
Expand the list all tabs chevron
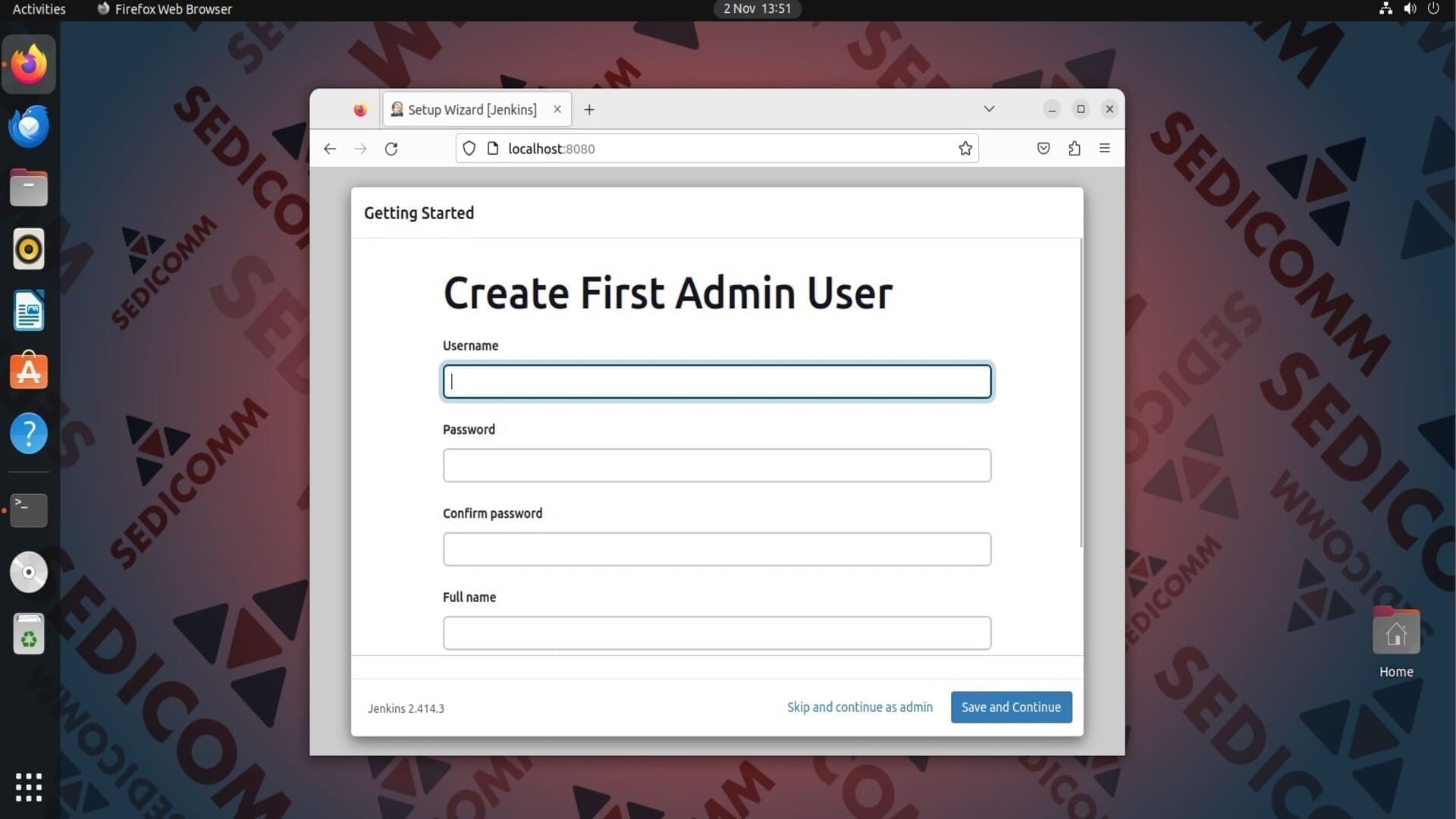coord(989,109)
